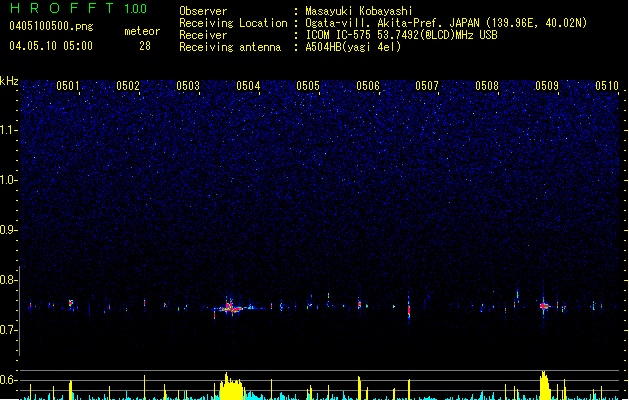Viewport: 629px width, 400px height.
Task: Select the Ogata-vill. Akita-Pref. JAPAN location text
Action: [x=446, y=23]
